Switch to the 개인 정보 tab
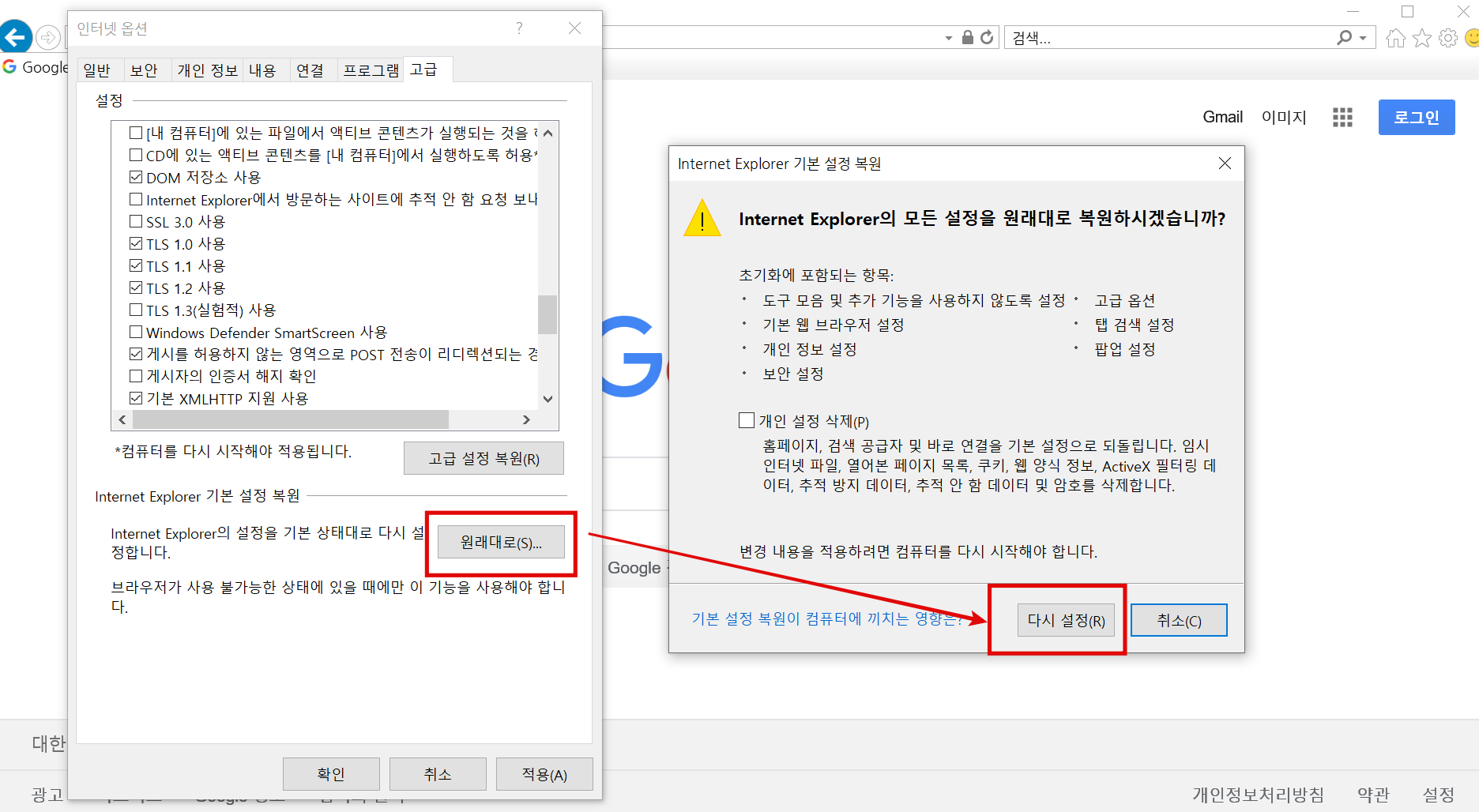Viewport: 1479px width, 812px height. pyautogui.click(x=207, y=70)
